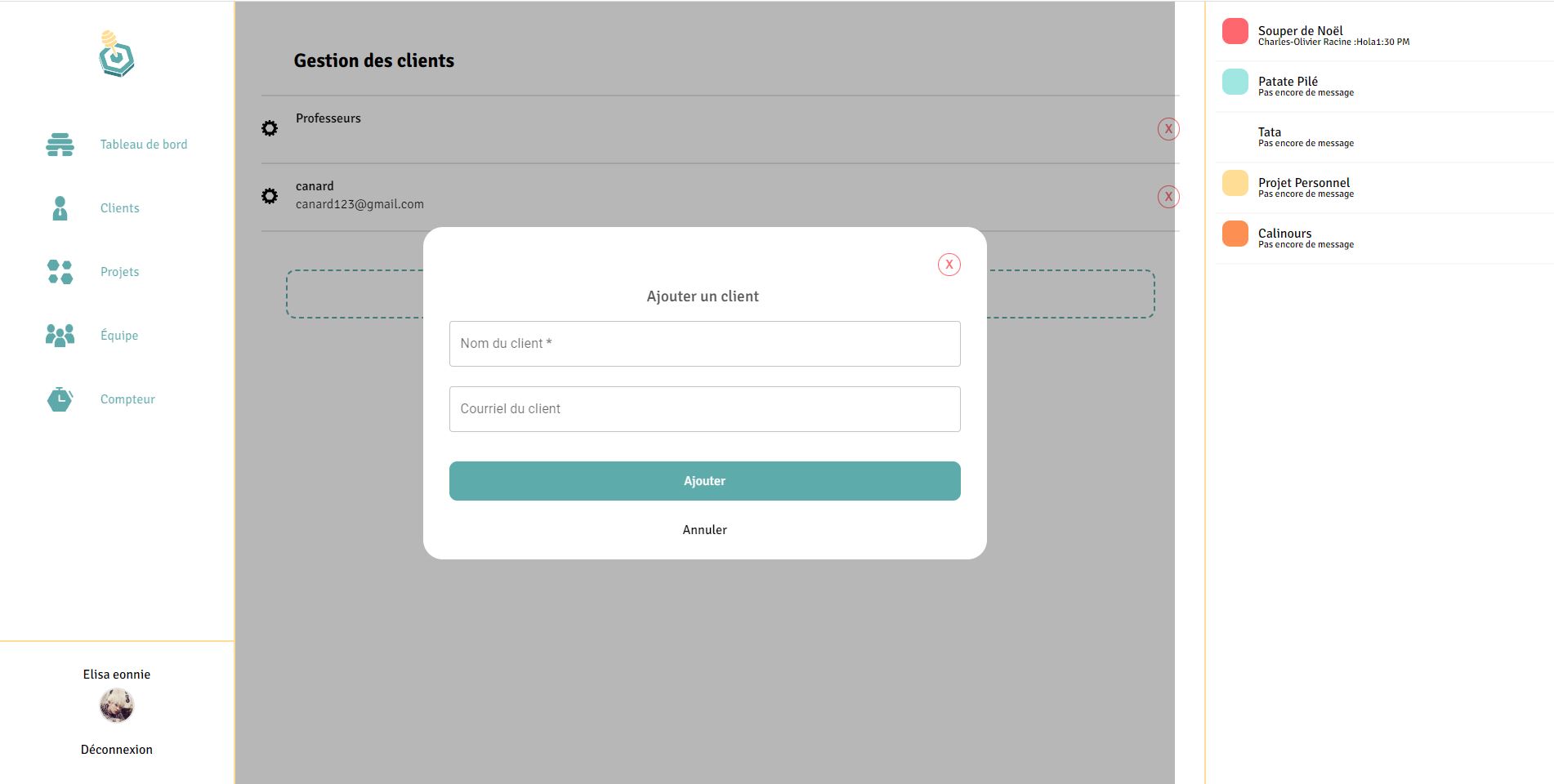Go to Projets in sidebar

click(x=119, y=272)
